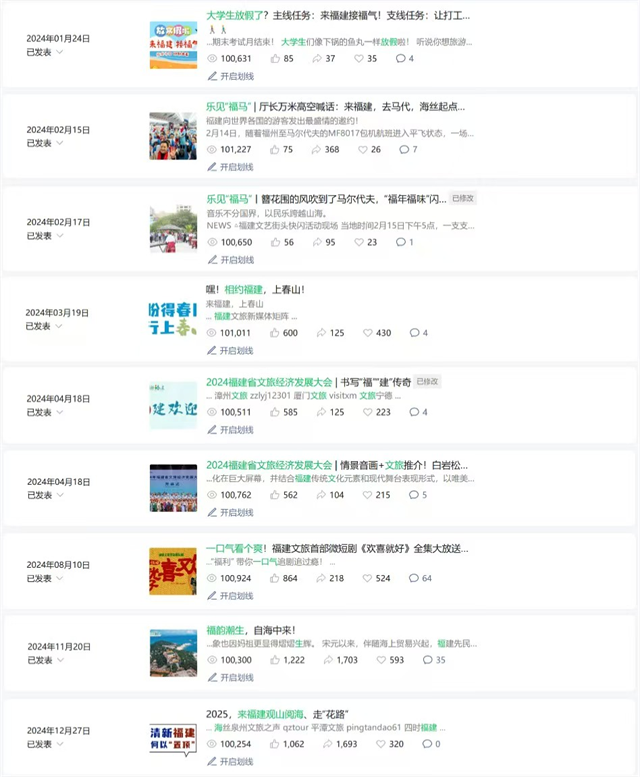
Task: Click 开启划线 under 厅长万米高空喊话 article
Action: coord(231,167)
